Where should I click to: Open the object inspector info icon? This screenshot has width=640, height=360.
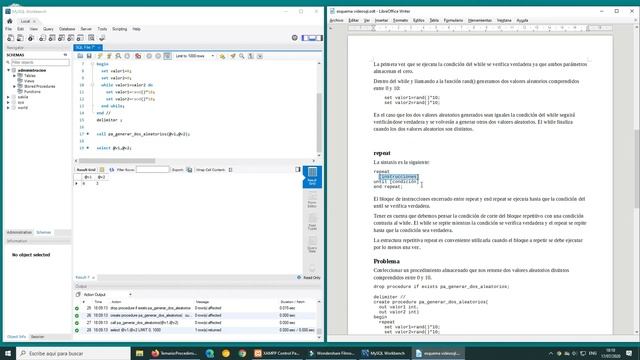point(31,38)
